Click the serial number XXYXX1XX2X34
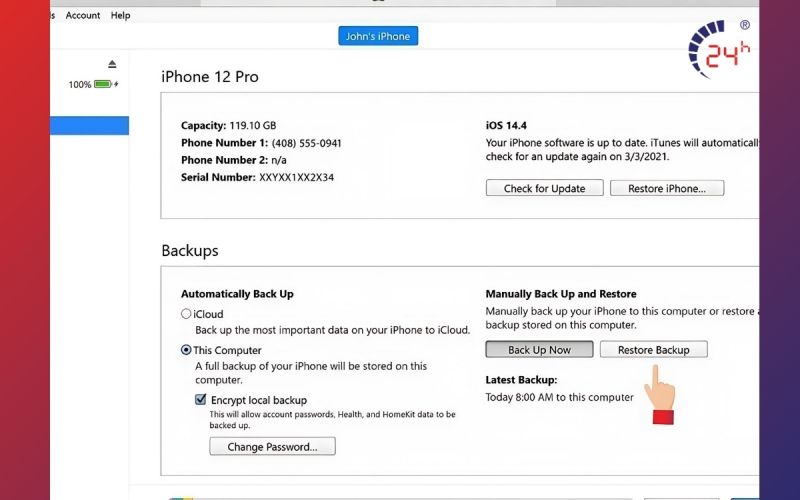This screenshot has width=800, height=500. click(x=296, y=178)
